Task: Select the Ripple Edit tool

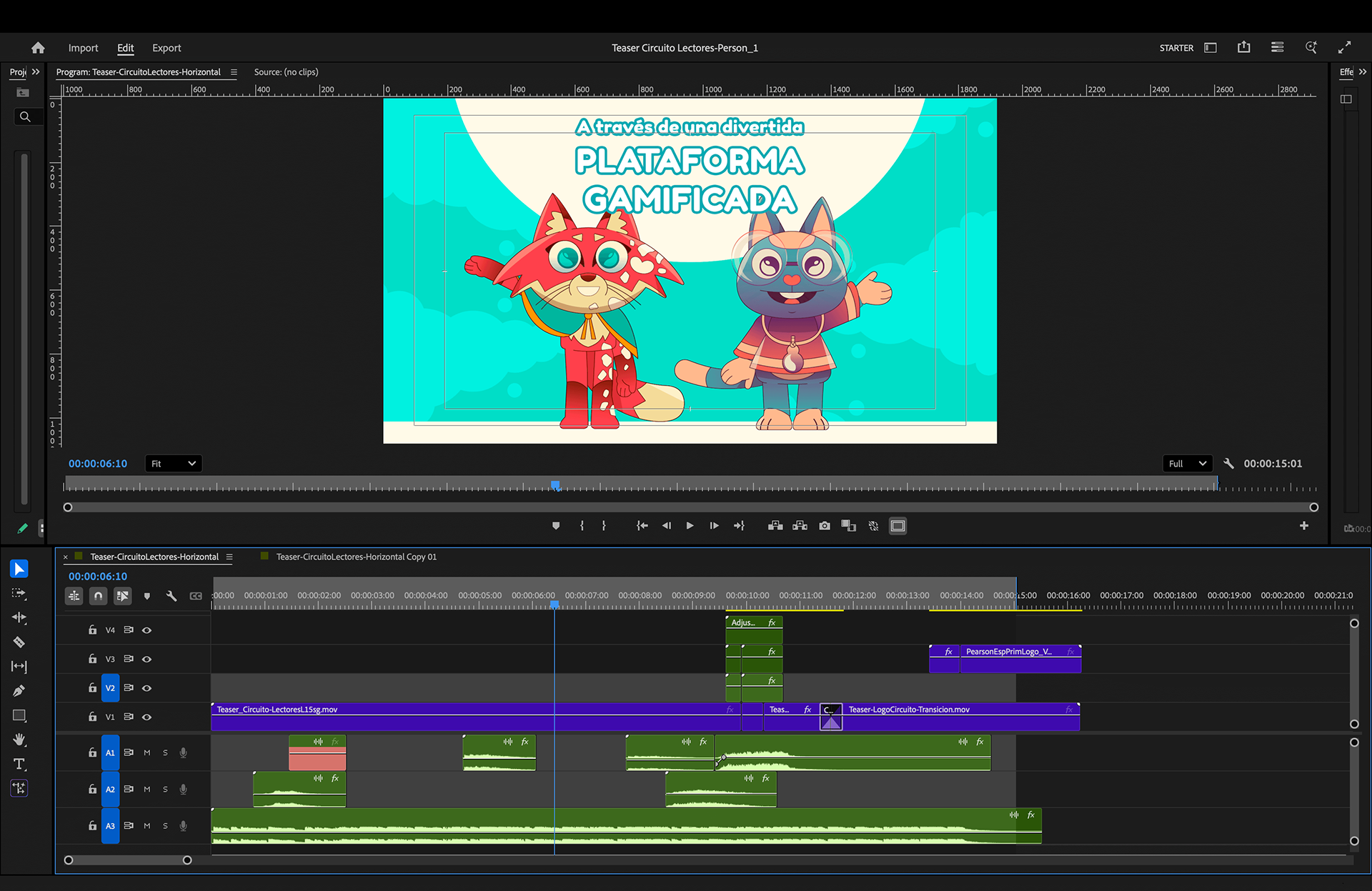Action: point(19,617)
